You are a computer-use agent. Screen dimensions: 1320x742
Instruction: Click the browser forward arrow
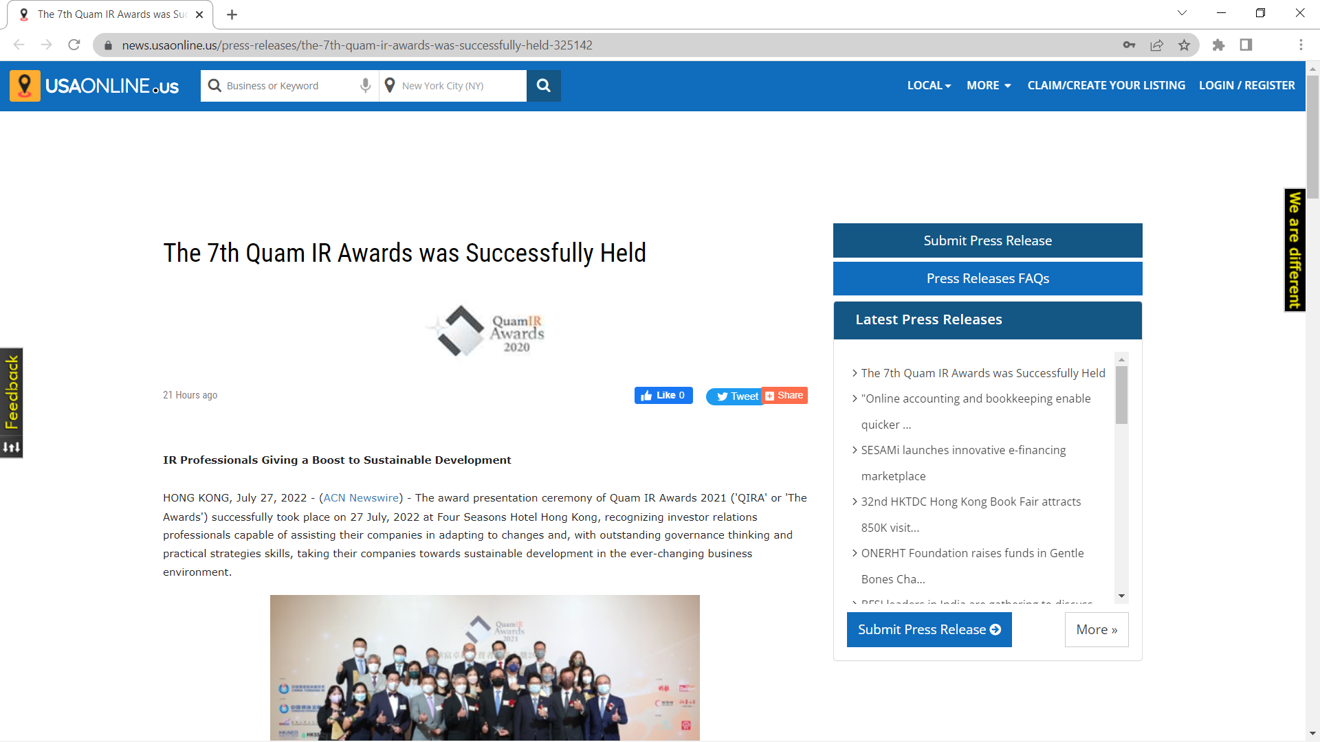click(x=46, y=45)
